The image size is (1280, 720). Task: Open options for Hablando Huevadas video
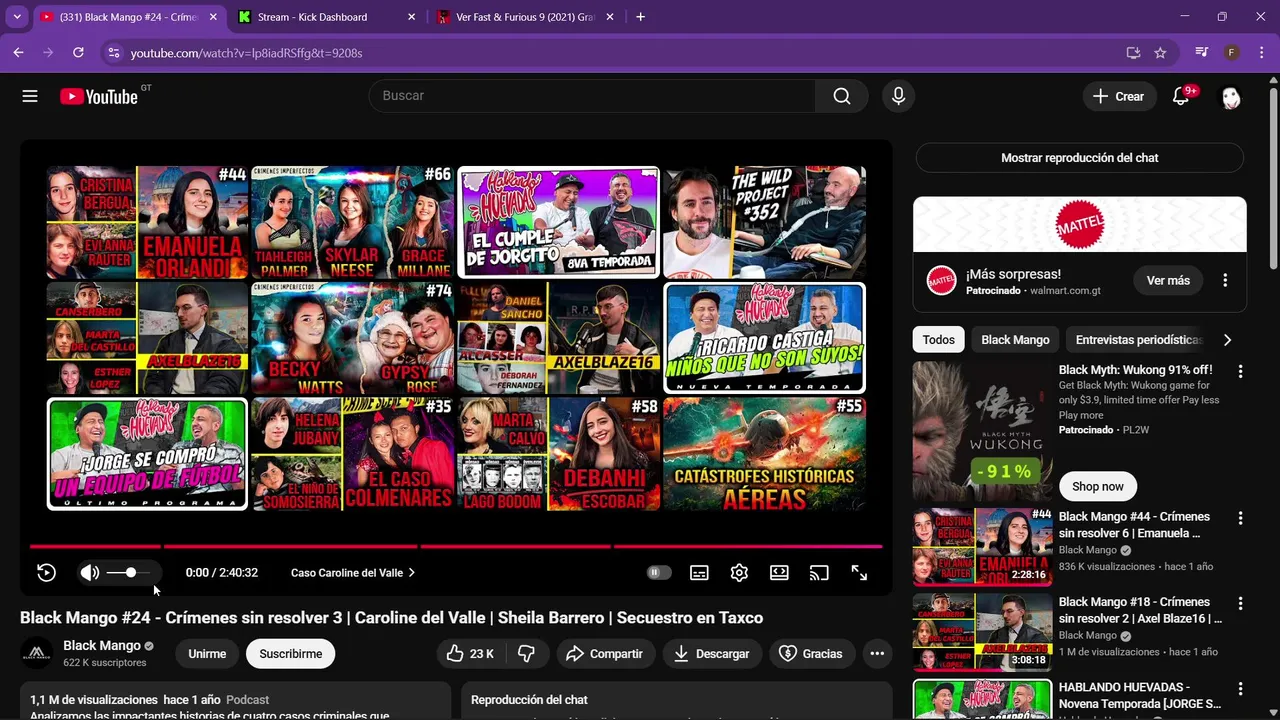(1240, 689)
